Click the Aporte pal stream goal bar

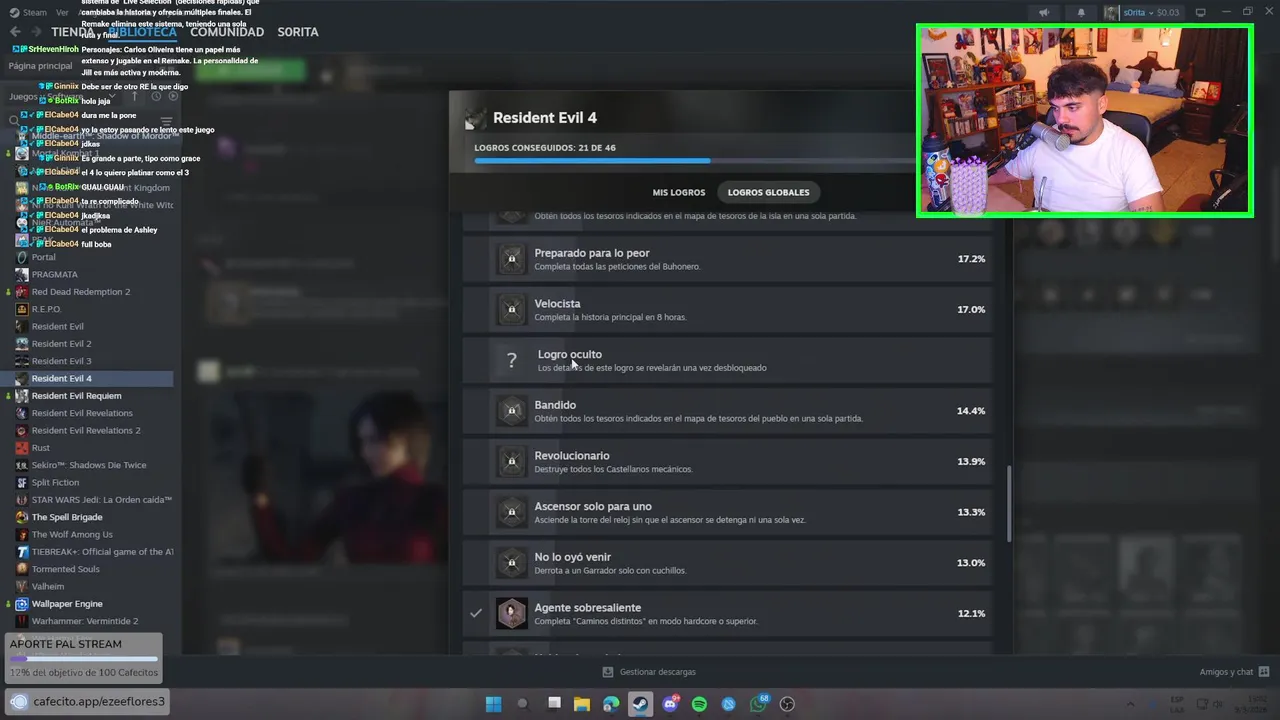[84, 659]
